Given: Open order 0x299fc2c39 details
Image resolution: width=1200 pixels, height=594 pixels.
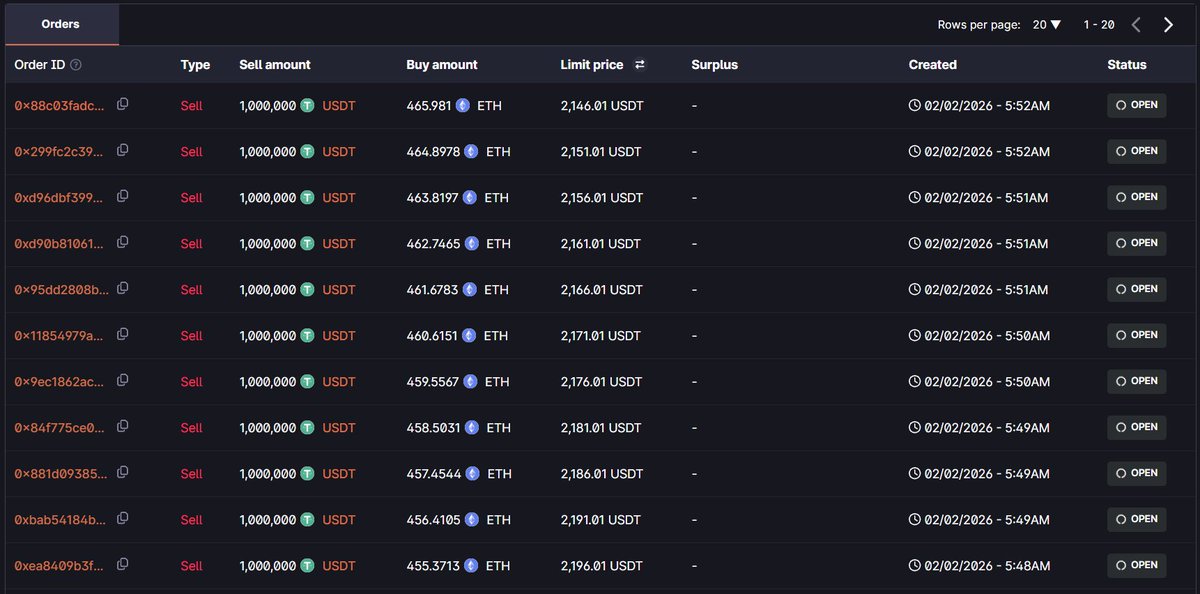Looking at the screenshot, I should (x=59, y=152).
